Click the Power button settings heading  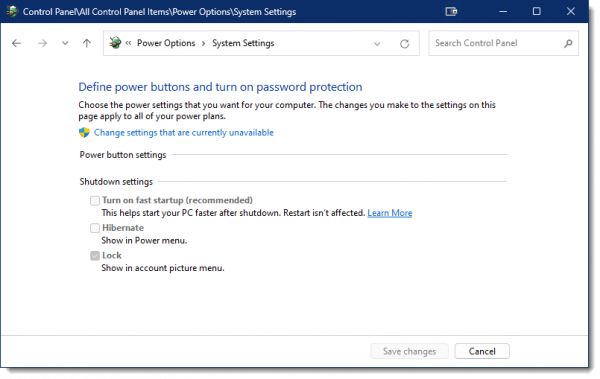tap(123, 155)
